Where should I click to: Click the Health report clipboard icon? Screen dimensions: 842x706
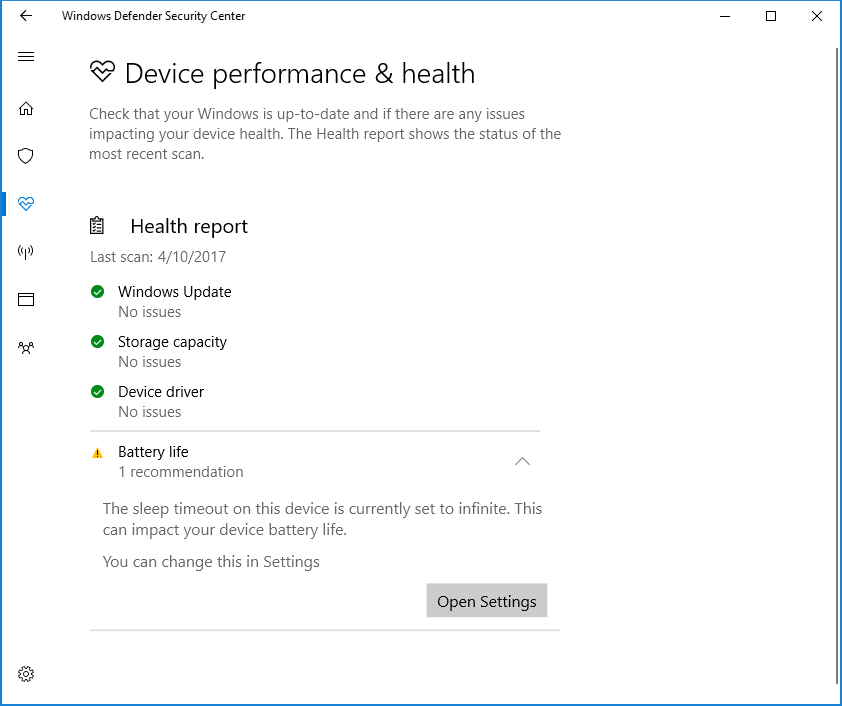pos(97,225)
